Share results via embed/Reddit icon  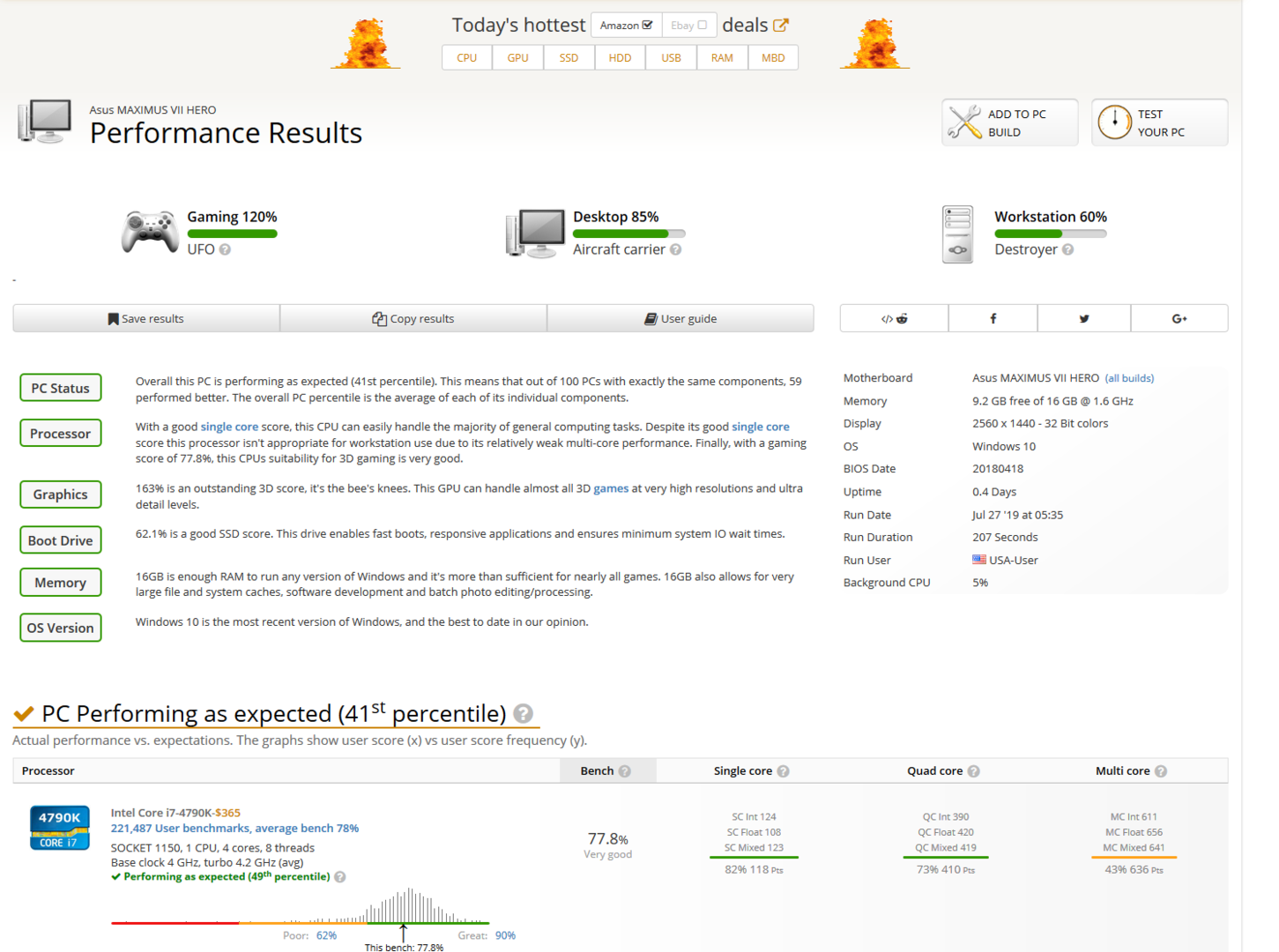(x=894, y=318)
